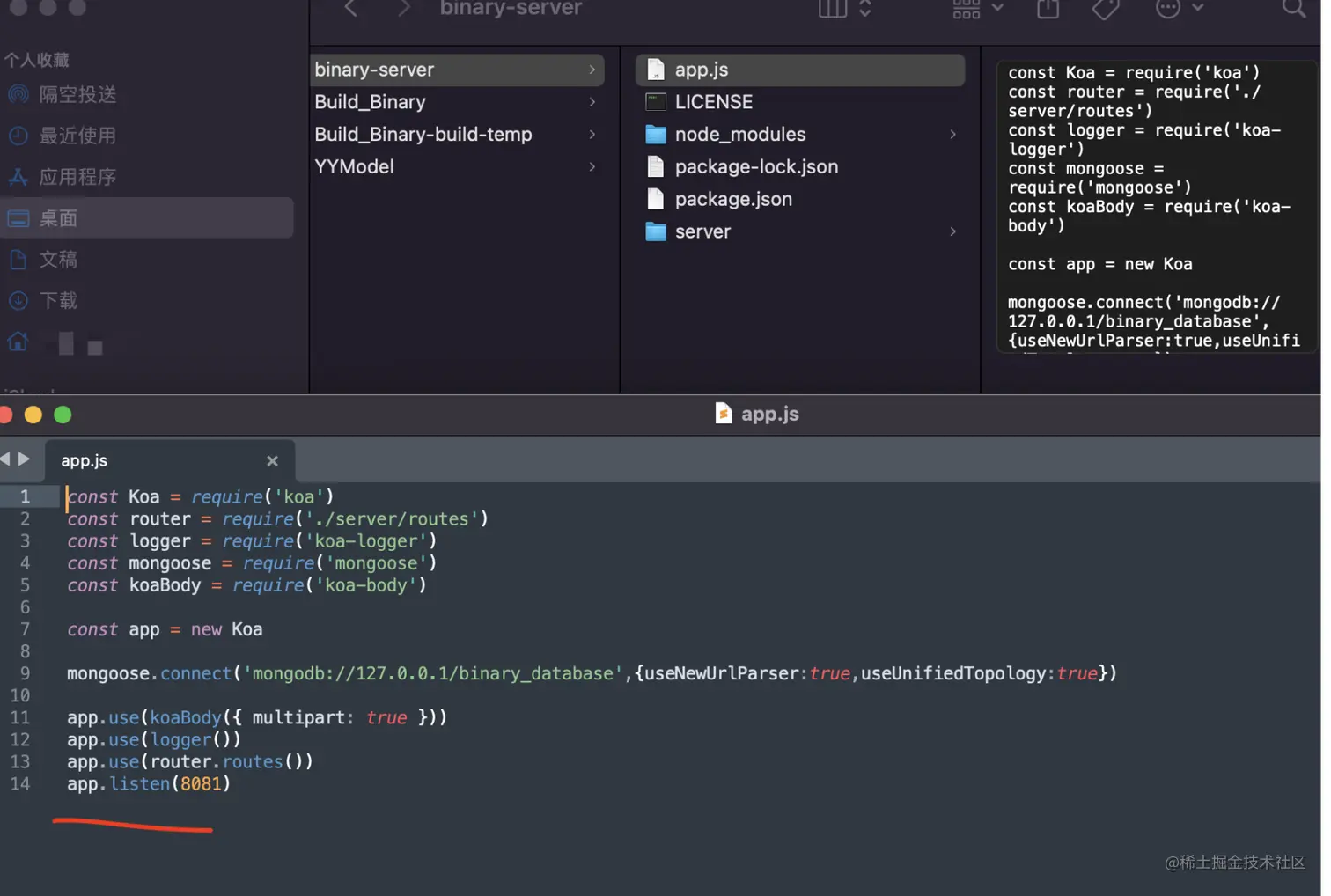The image size is (1331, 896).
Task: Open the Finder grouping options dropdown
Action: click(x=977, y=8)
